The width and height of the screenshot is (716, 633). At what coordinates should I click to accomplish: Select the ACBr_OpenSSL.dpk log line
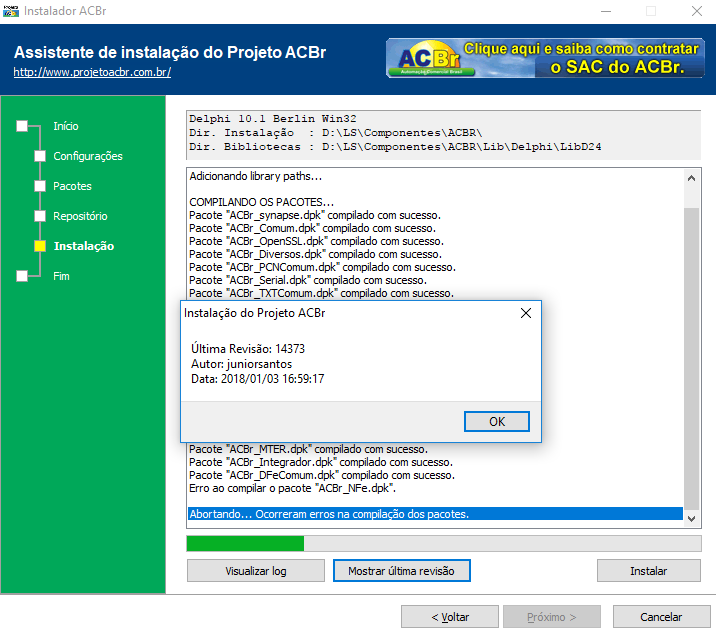pyautogui.click(x=316, y=241)
